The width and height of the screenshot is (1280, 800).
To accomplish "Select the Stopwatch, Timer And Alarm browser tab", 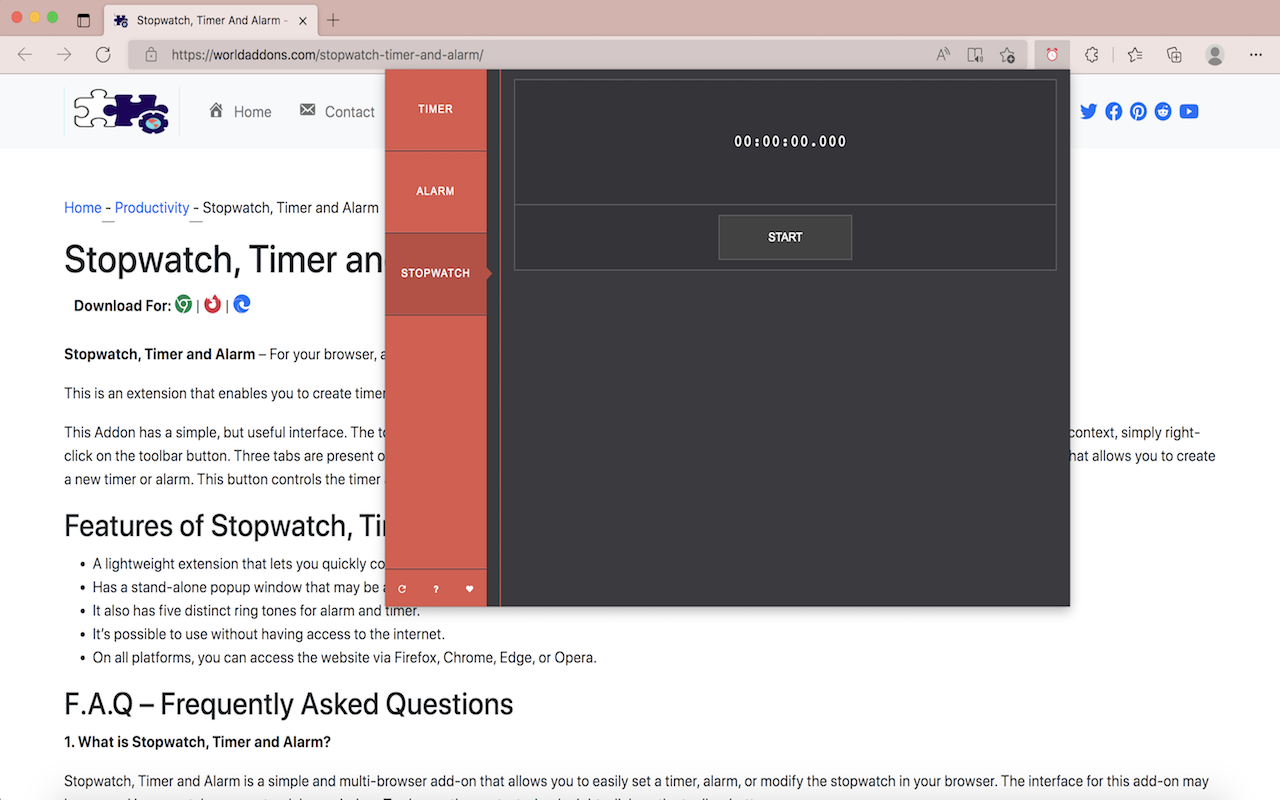I will click(x=211, y=20).
